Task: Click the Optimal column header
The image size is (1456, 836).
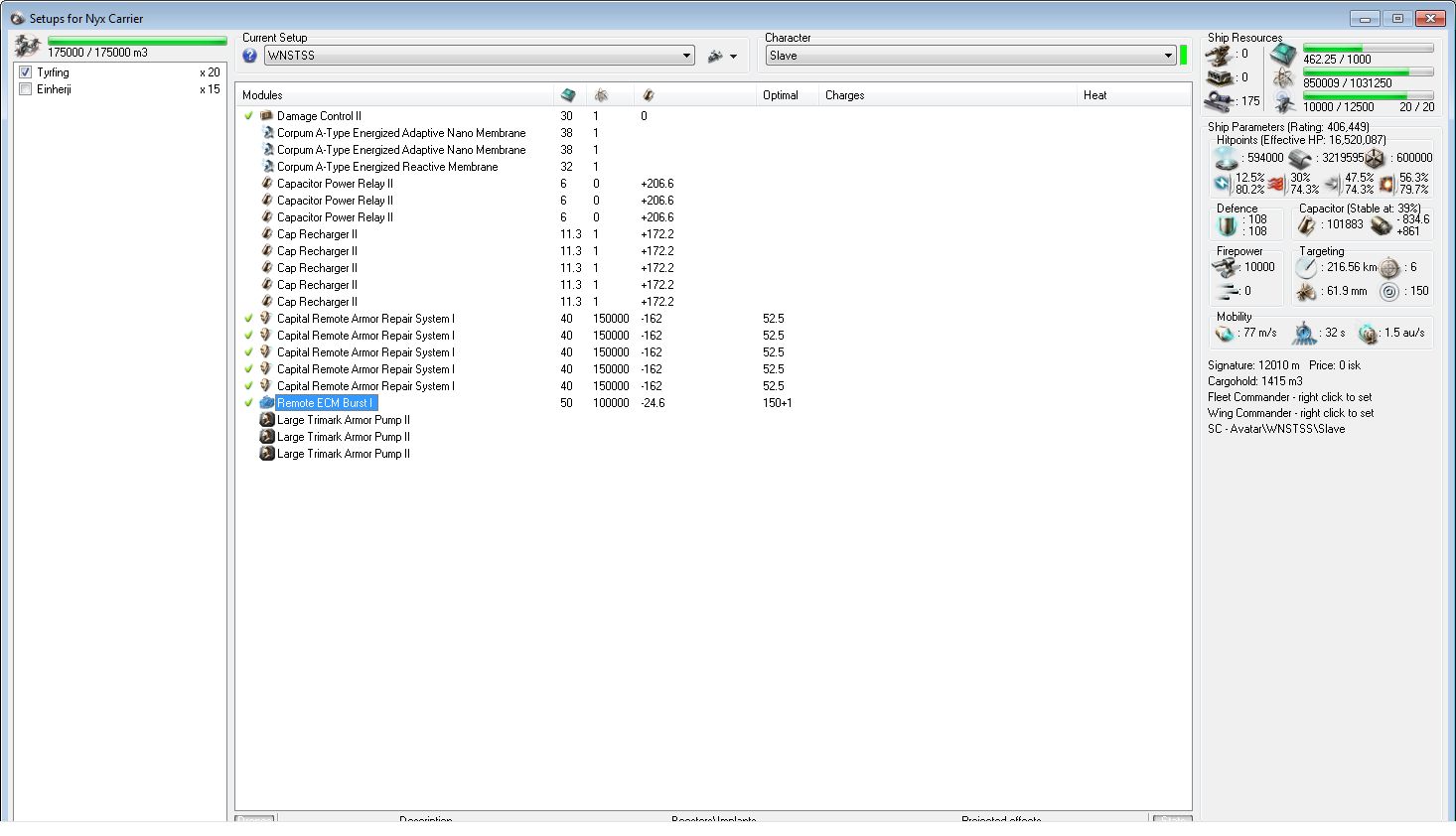Action: [x=787, y=95]
